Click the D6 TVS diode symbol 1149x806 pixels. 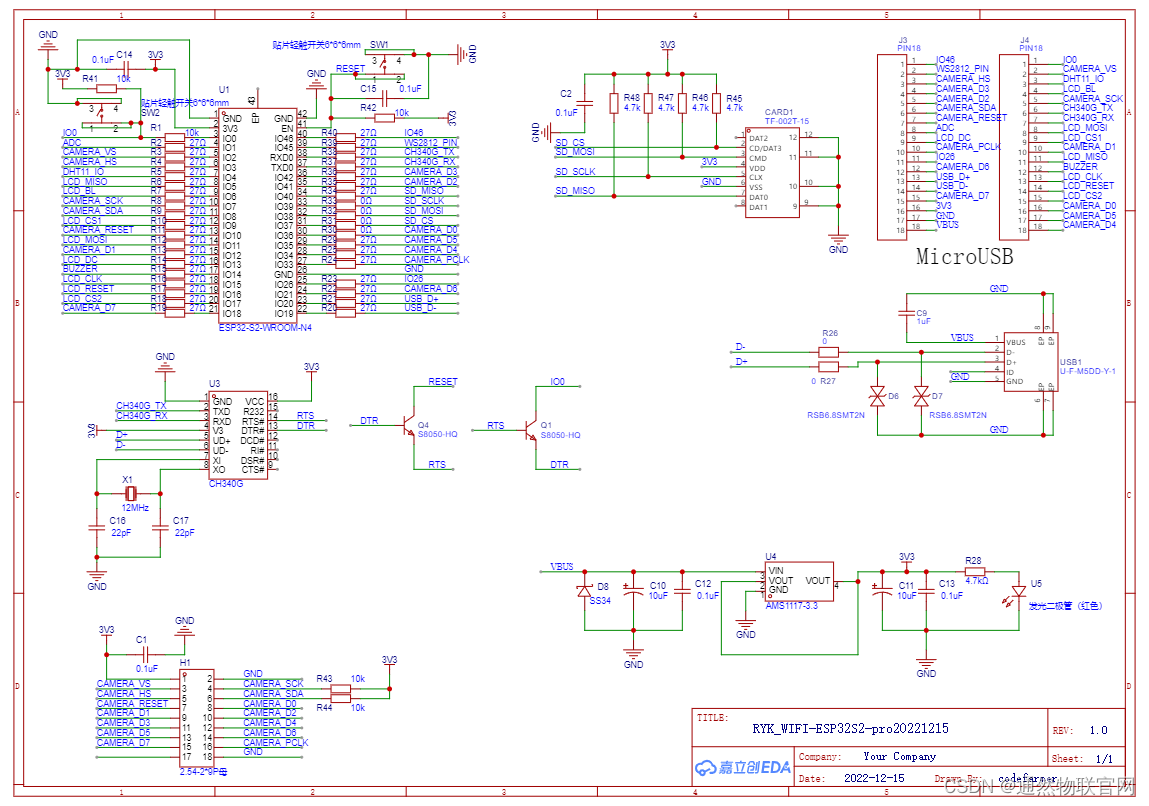pos(877,396)
